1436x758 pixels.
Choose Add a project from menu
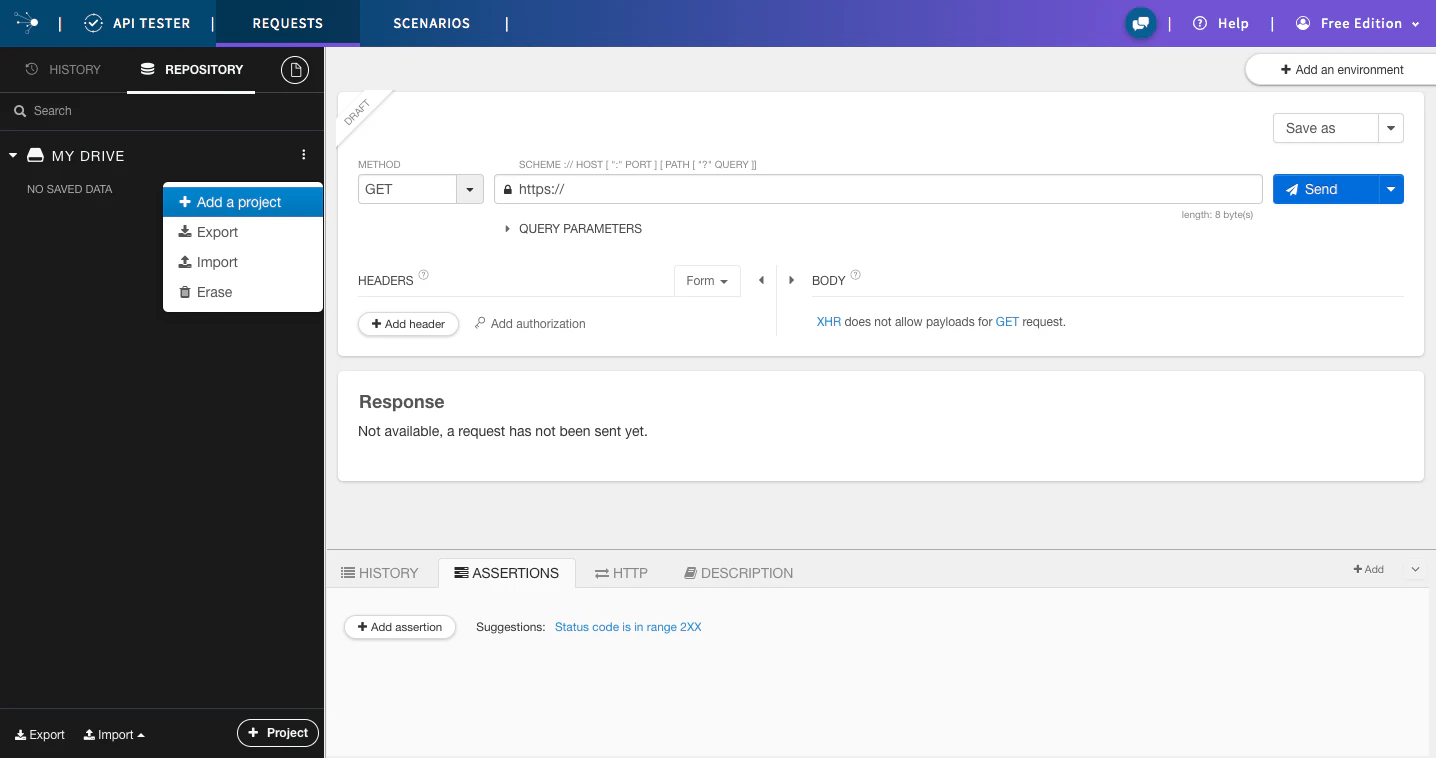pyautogui.click(x=243, y=202)
